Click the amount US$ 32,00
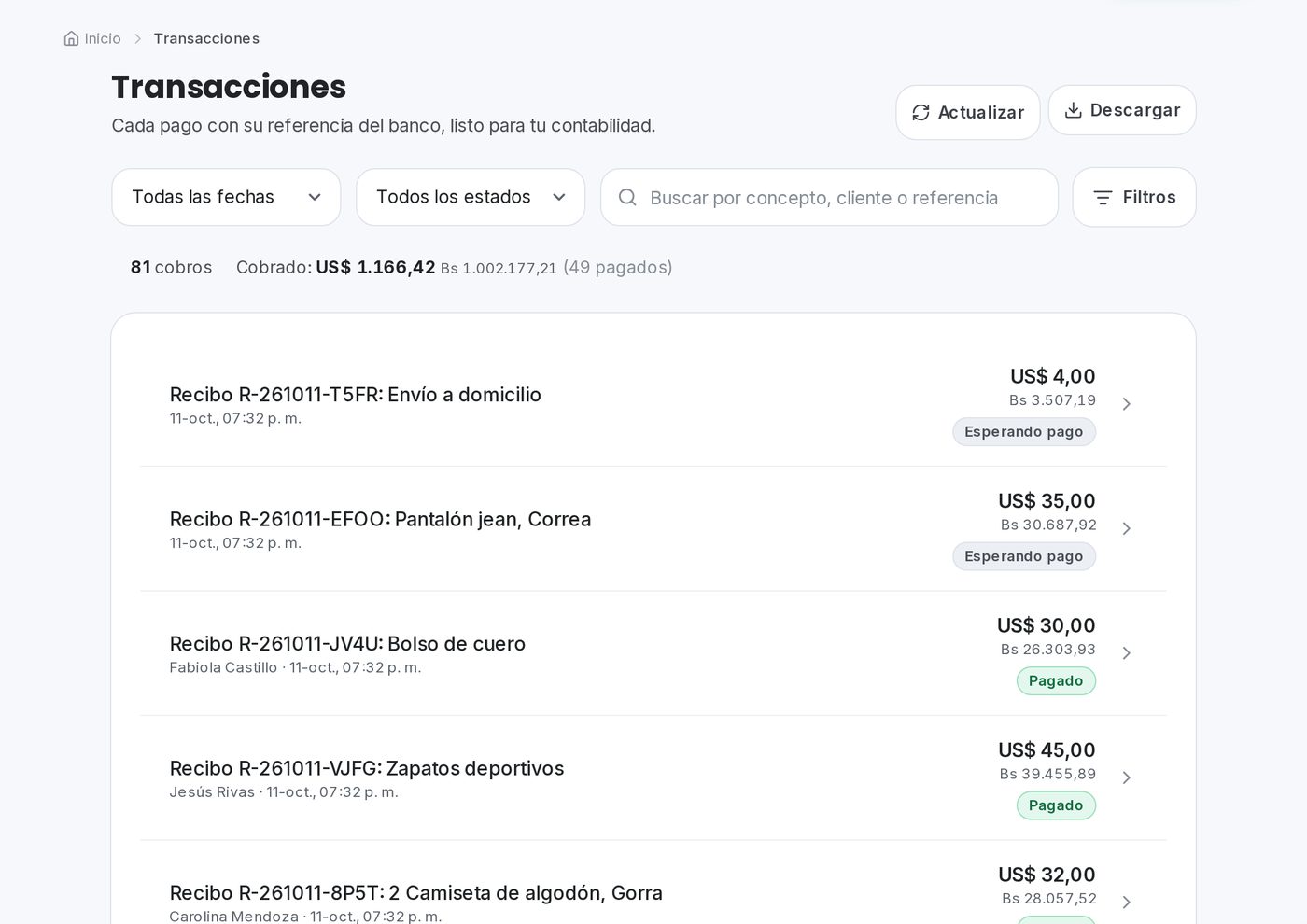This screenshot has width=1307, height=924. [1047, 875]
